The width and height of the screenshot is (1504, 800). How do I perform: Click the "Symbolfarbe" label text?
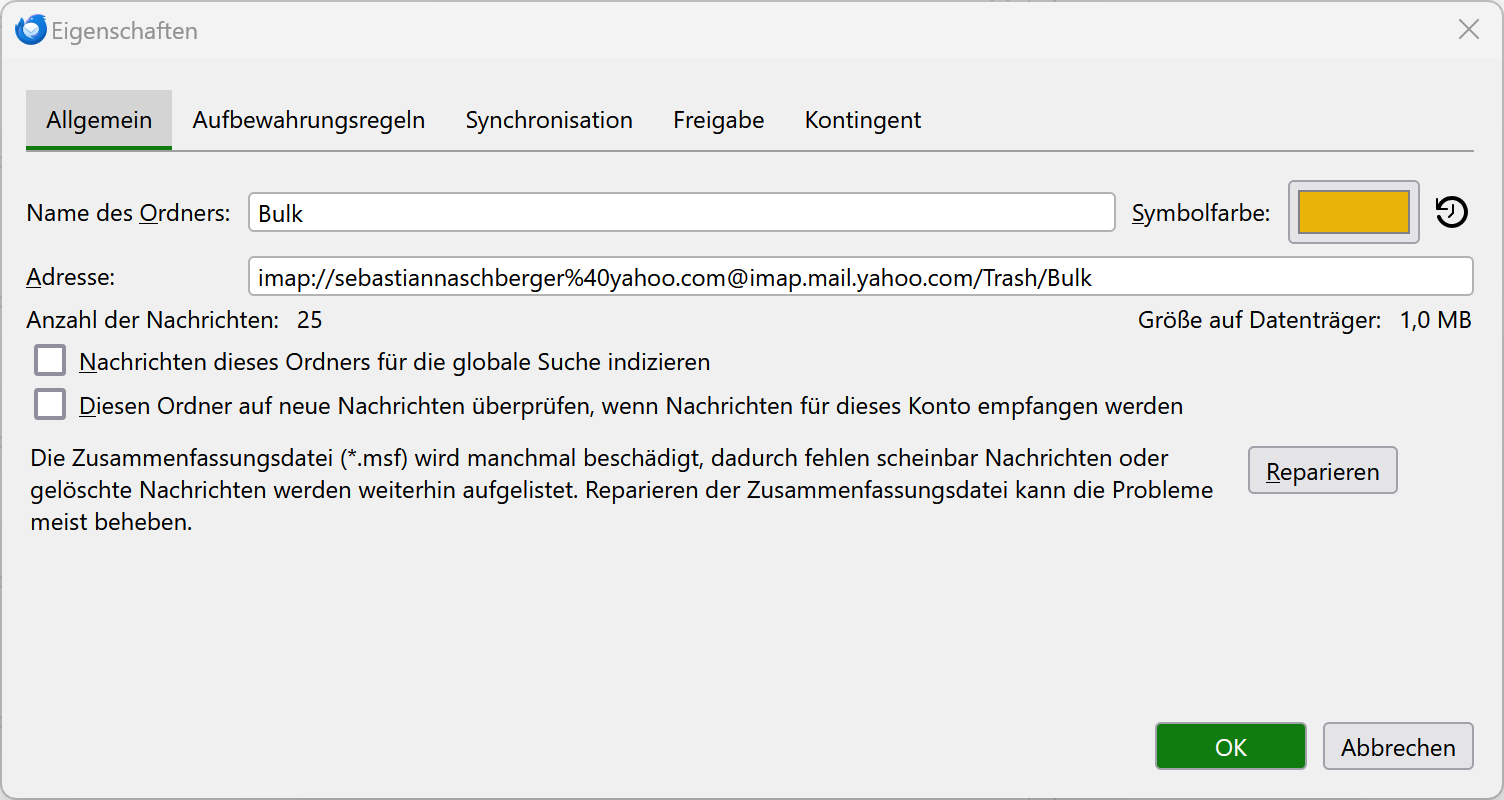[1201, 213]
